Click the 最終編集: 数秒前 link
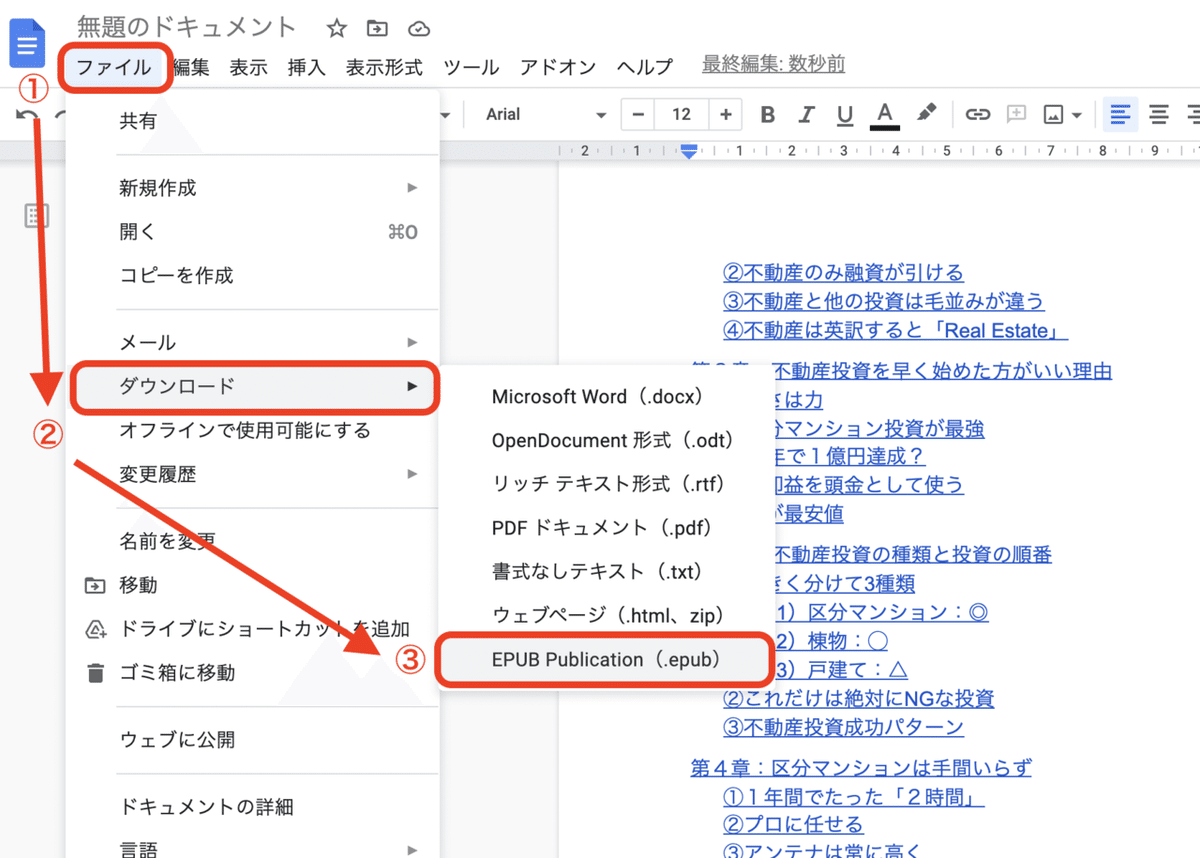Image resolution: width=1200 pixels, height=858 pixels. 773,65
